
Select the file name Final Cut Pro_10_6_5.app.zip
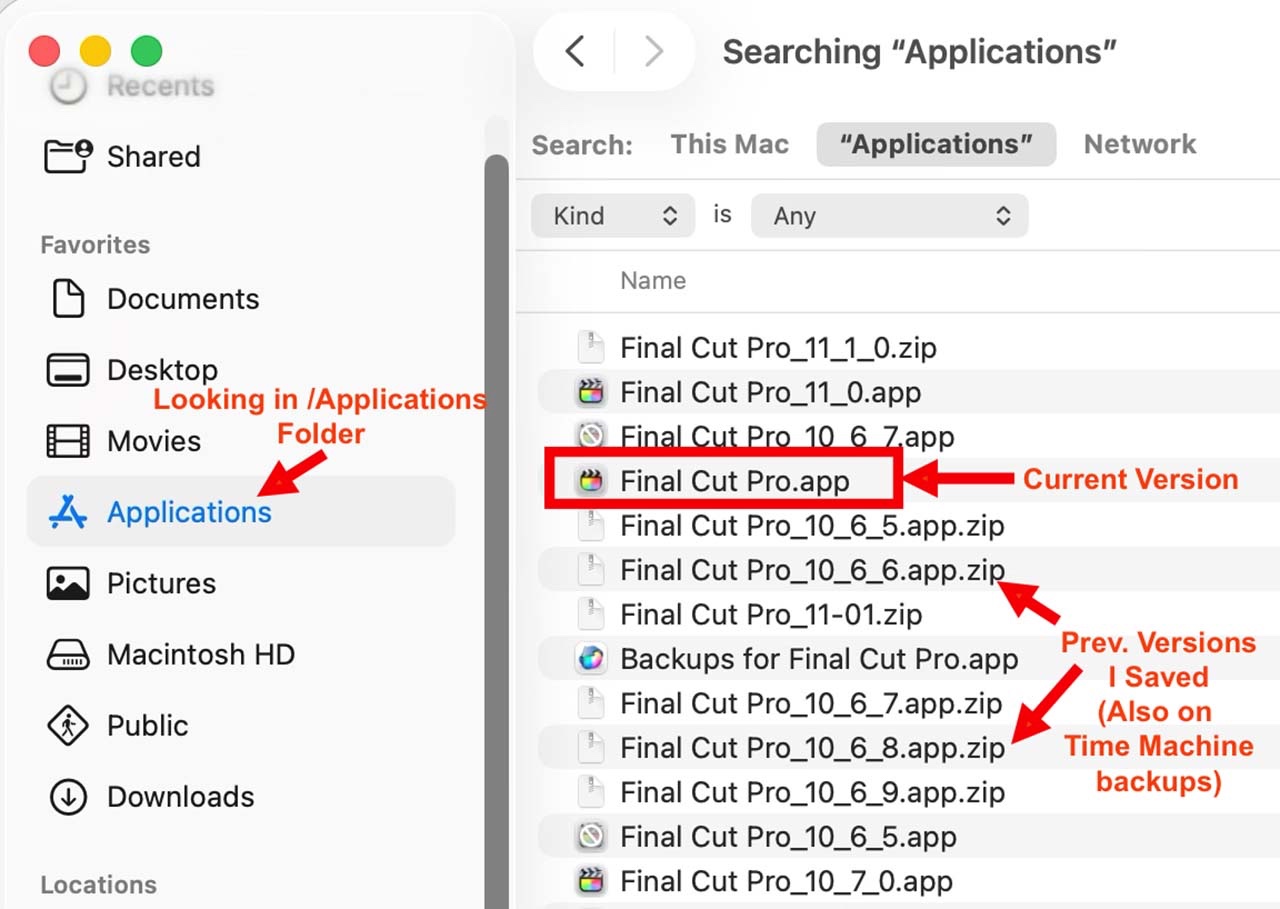pos(812,526)
